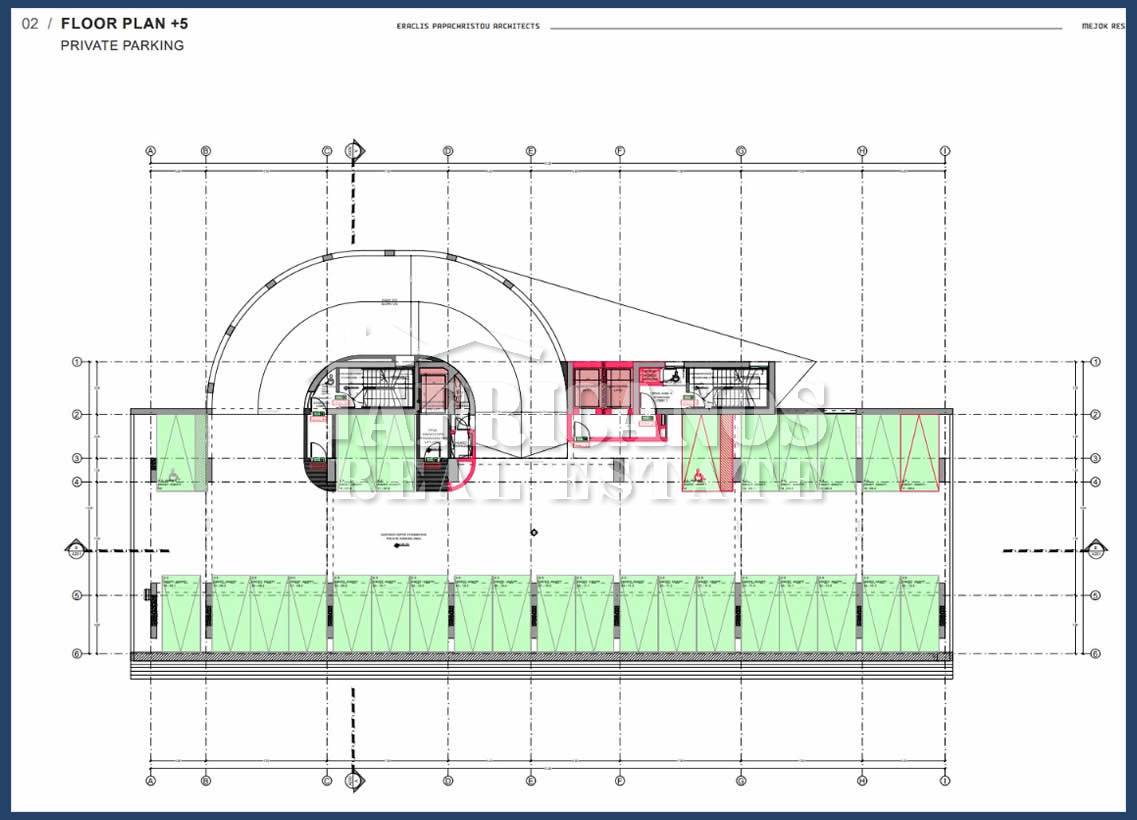Click the wheelchair symbol in the far-left parking bay
This screenshot has height=820, width=1137.
click(171, 475)
